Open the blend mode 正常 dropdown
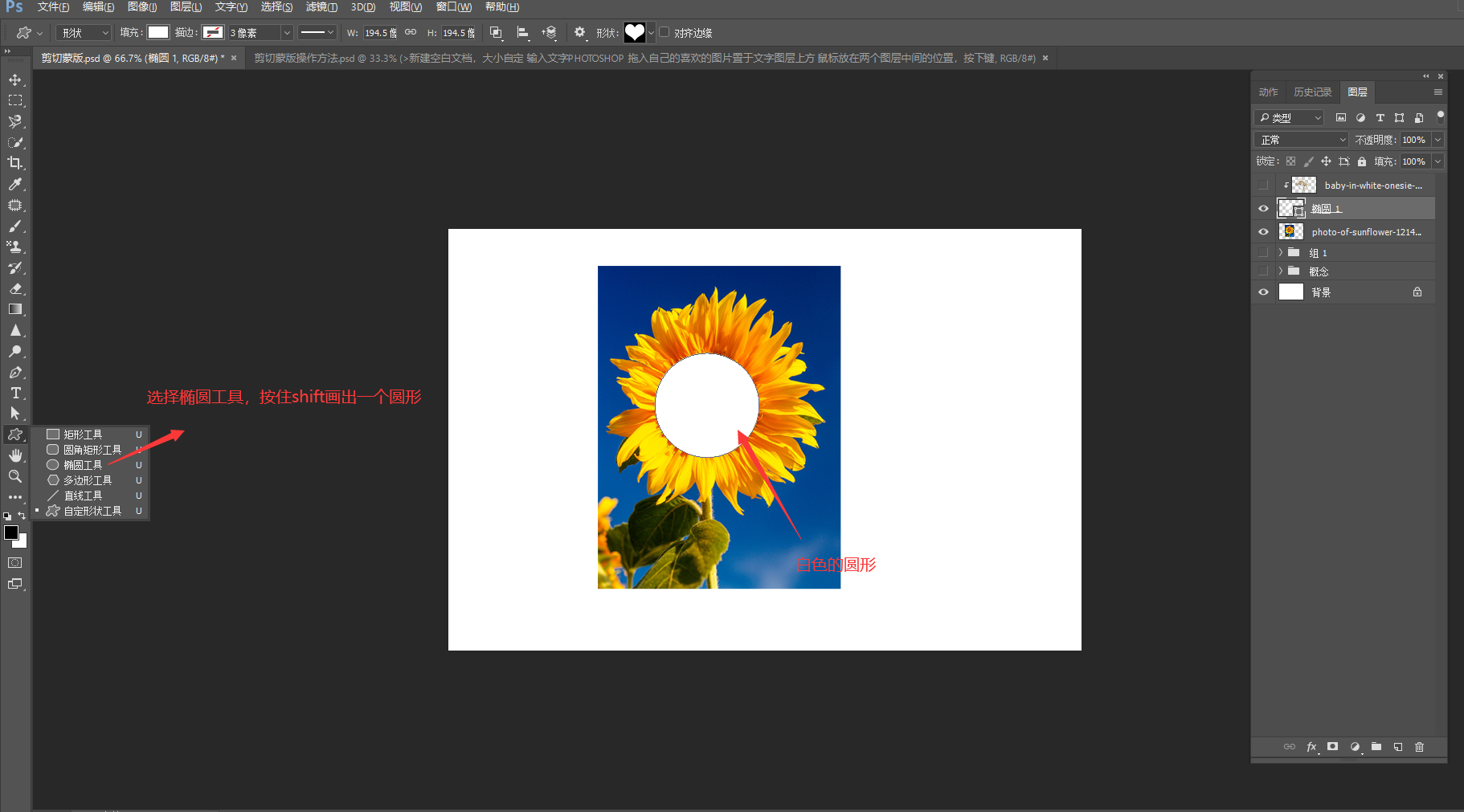Image resolution: width=1464 pixels, height=812 pixels. (1301, 140)
